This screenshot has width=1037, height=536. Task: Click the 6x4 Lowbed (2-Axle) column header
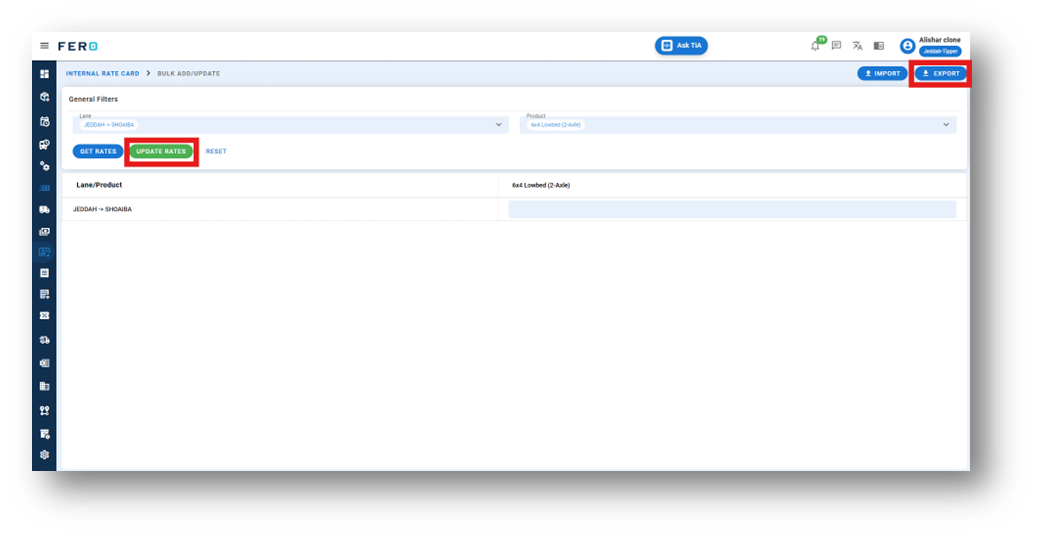point(541,185)
